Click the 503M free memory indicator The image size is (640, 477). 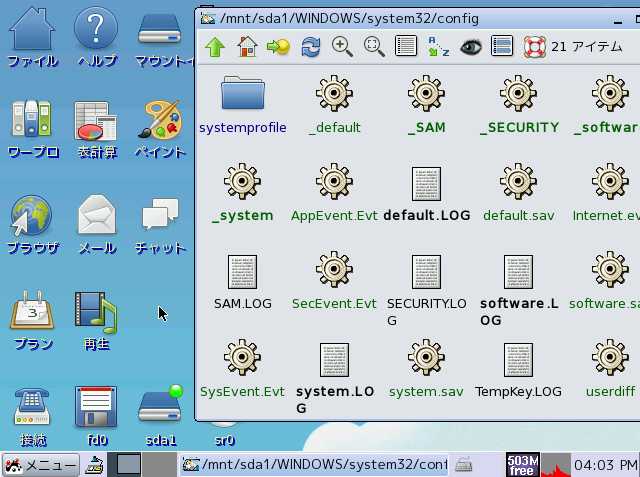[x=523, y=465]
